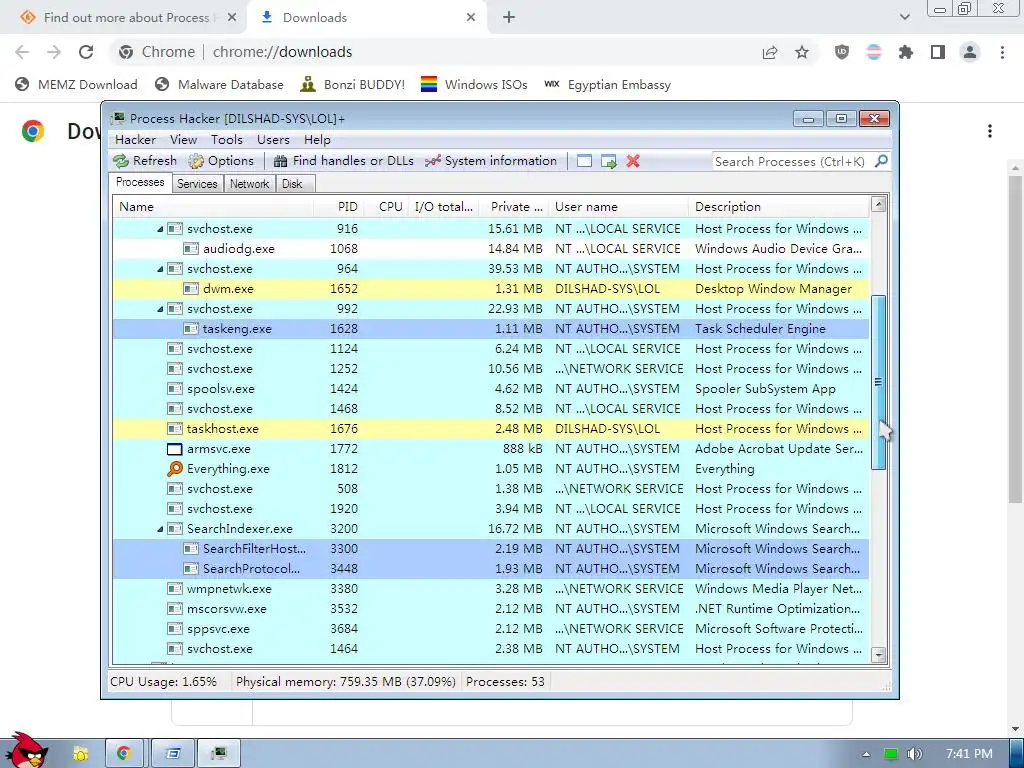Click the process list scroll up arrow

coord(878,204)
